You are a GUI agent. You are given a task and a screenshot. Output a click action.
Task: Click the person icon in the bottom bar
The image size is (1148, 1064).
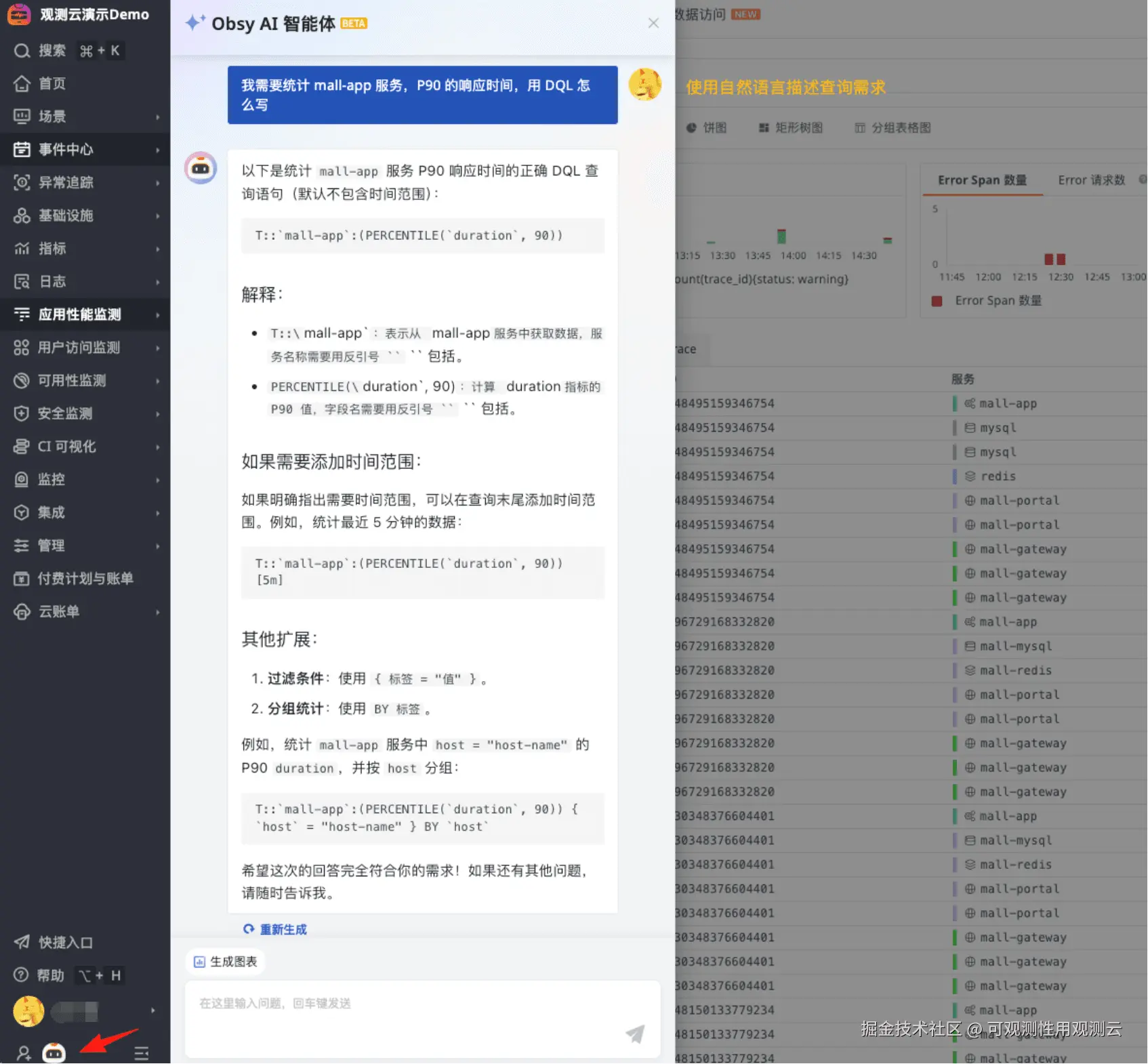(24, 1053)
